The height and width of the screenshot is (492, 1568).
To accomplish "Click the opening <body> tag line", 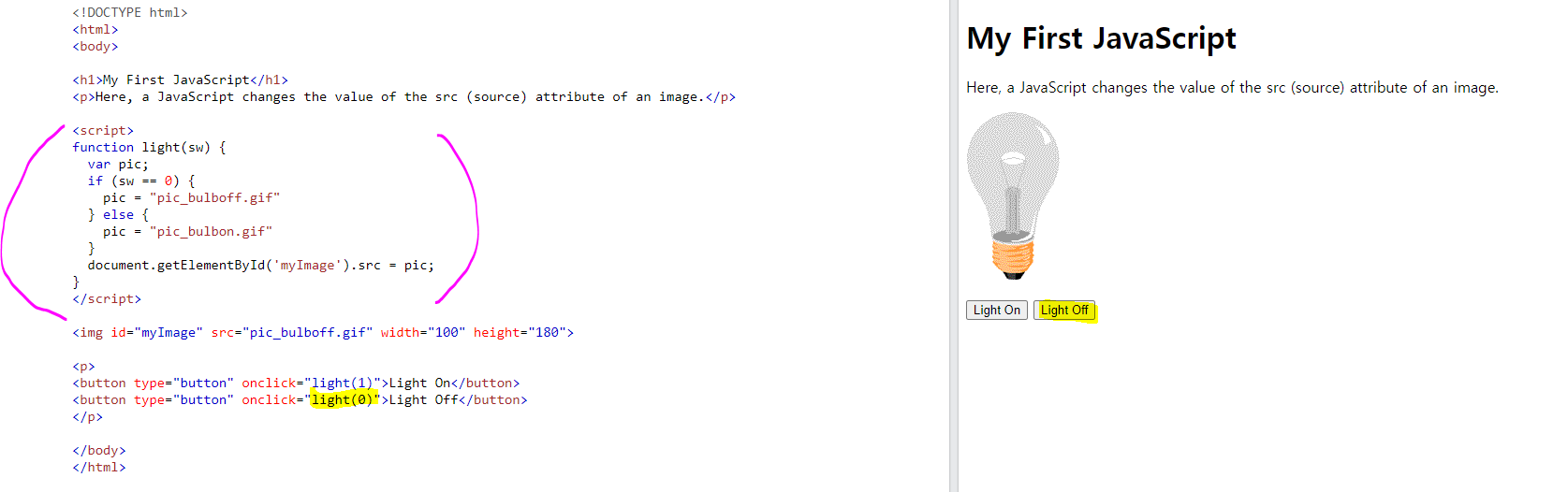I will 95,46.
